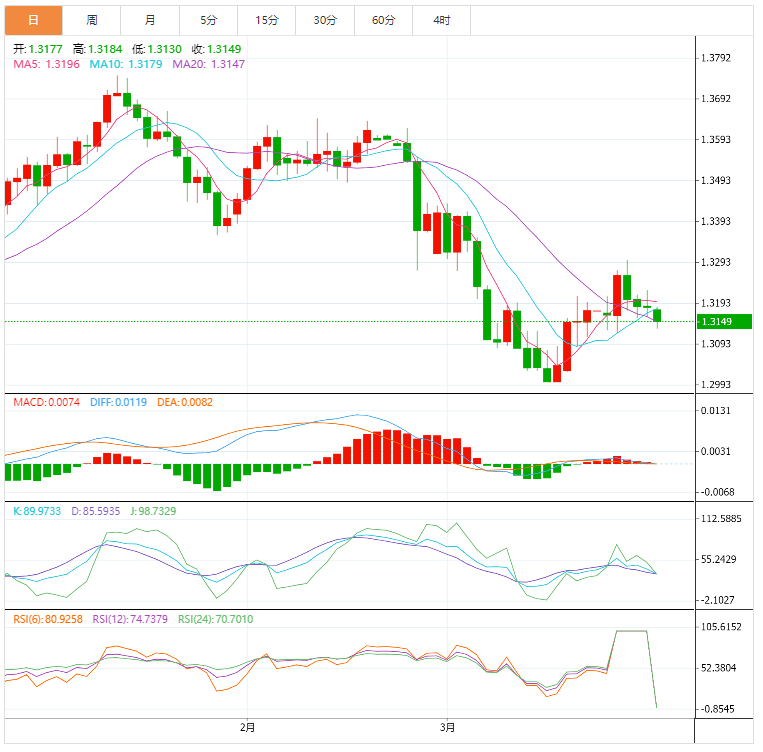Click the MA20: 1.3147 label
This screenshot has width=763, height=752.
(x=208, y=64)
